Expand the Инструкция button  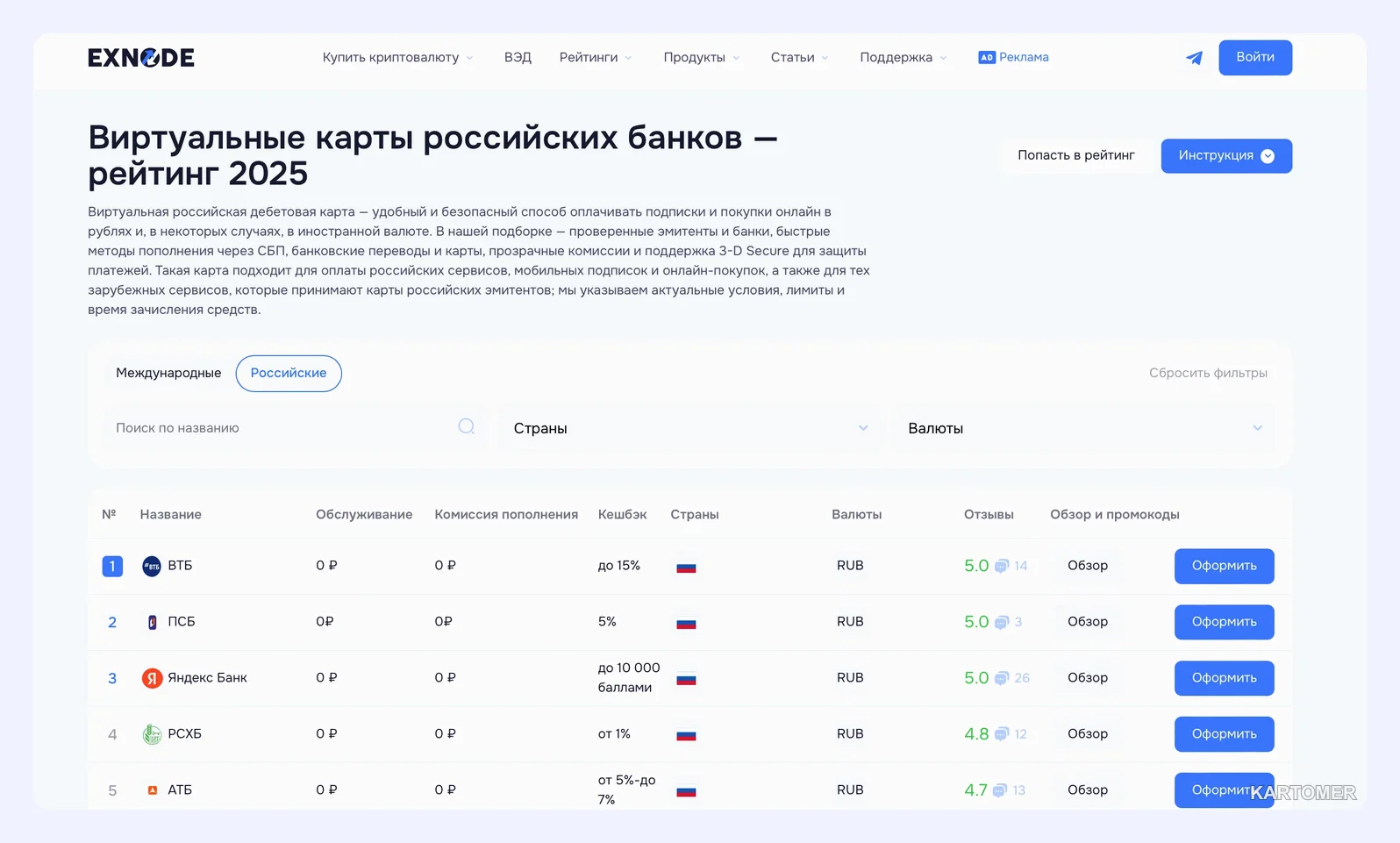point(1226,156)
